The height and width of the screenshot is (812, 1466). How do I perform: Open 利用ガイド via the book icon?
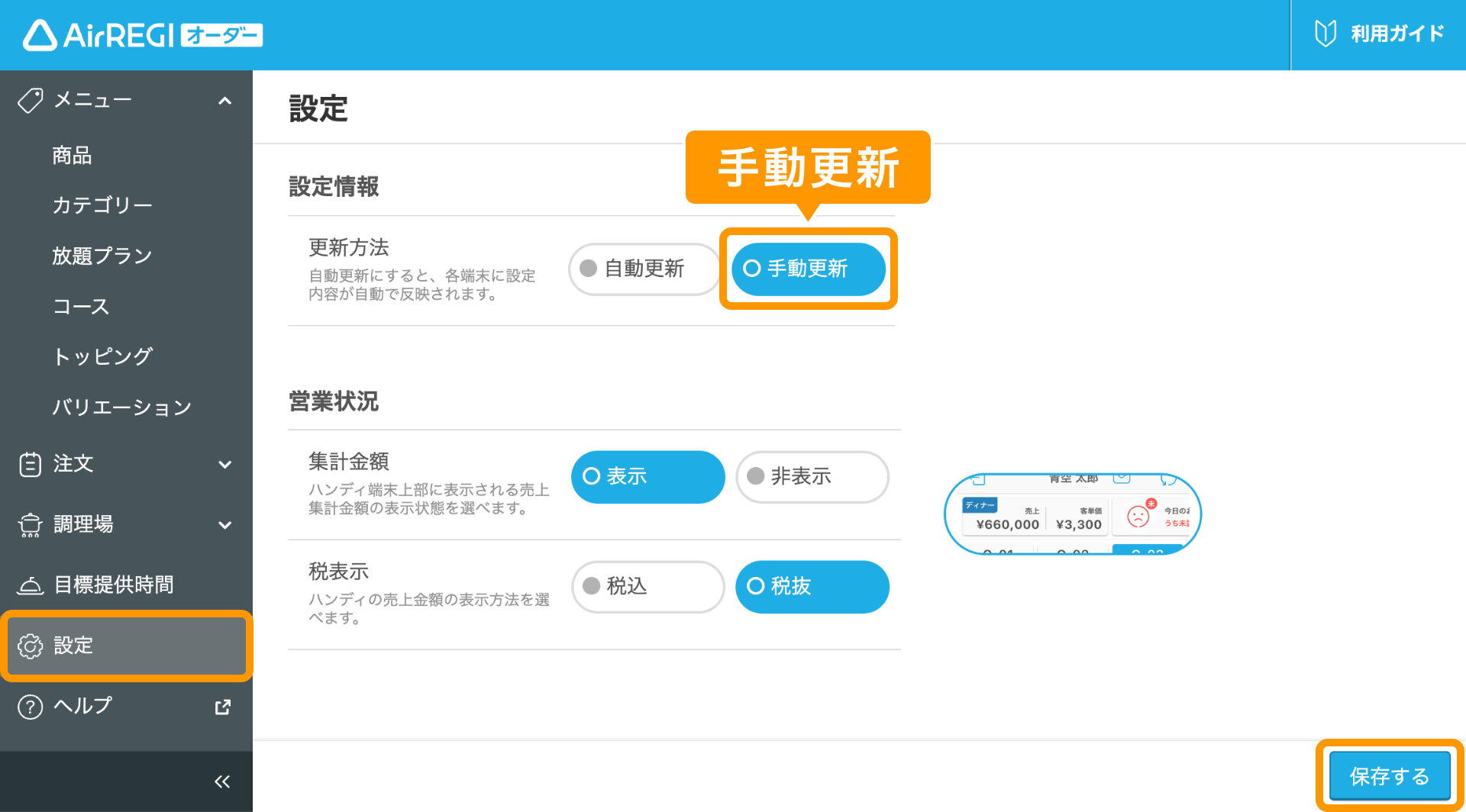point(1326,34)
